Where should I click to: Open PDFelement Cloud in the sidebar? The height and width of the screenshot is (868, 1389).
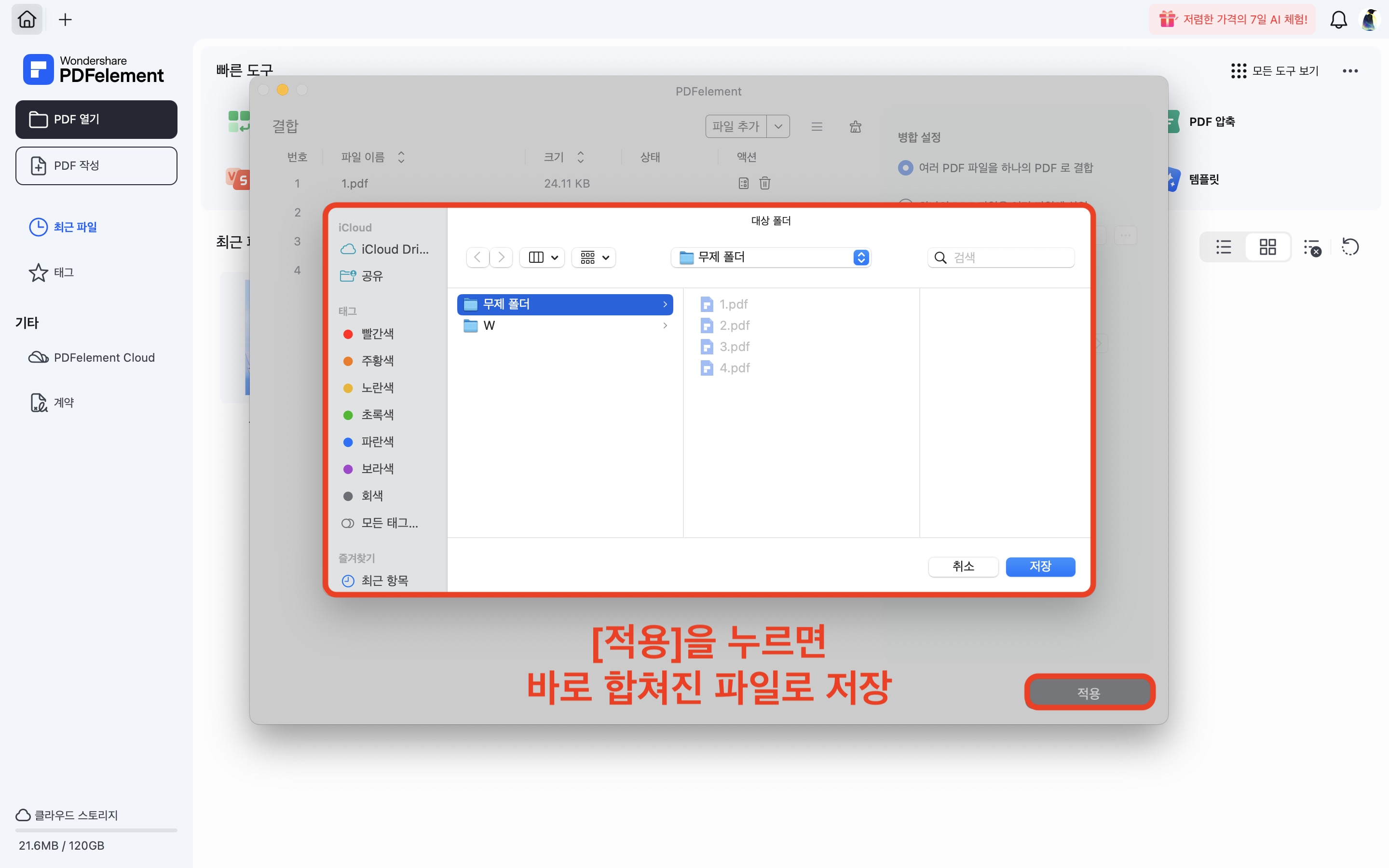103,358
